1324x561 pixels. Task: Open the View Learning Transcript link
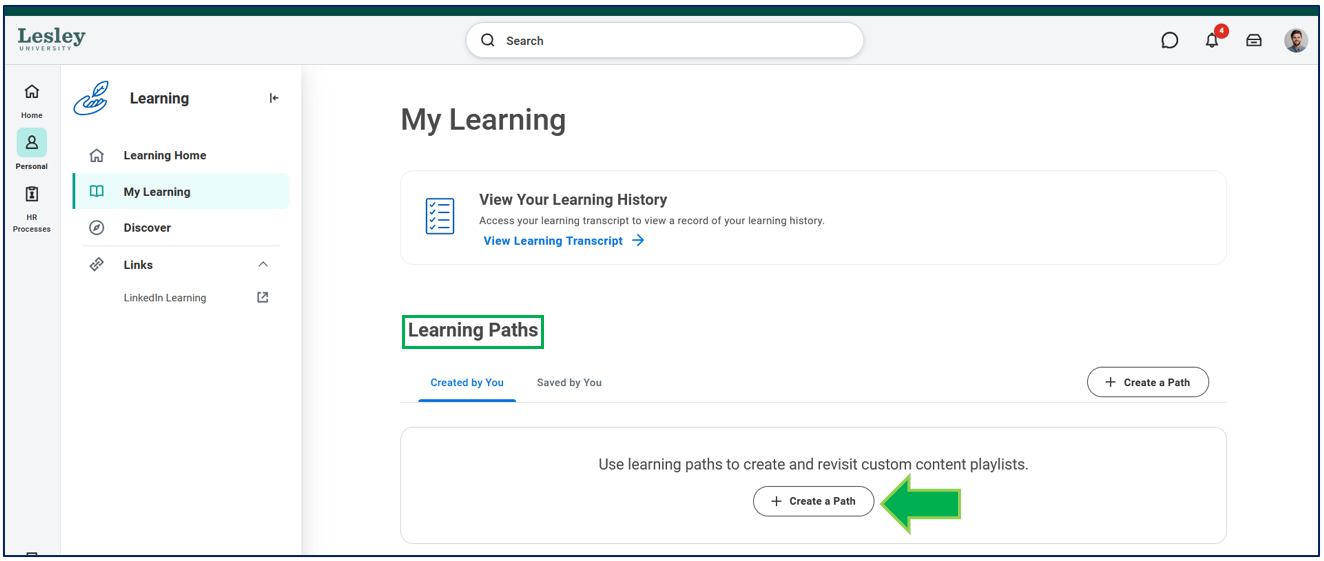(x=553, y=241)
